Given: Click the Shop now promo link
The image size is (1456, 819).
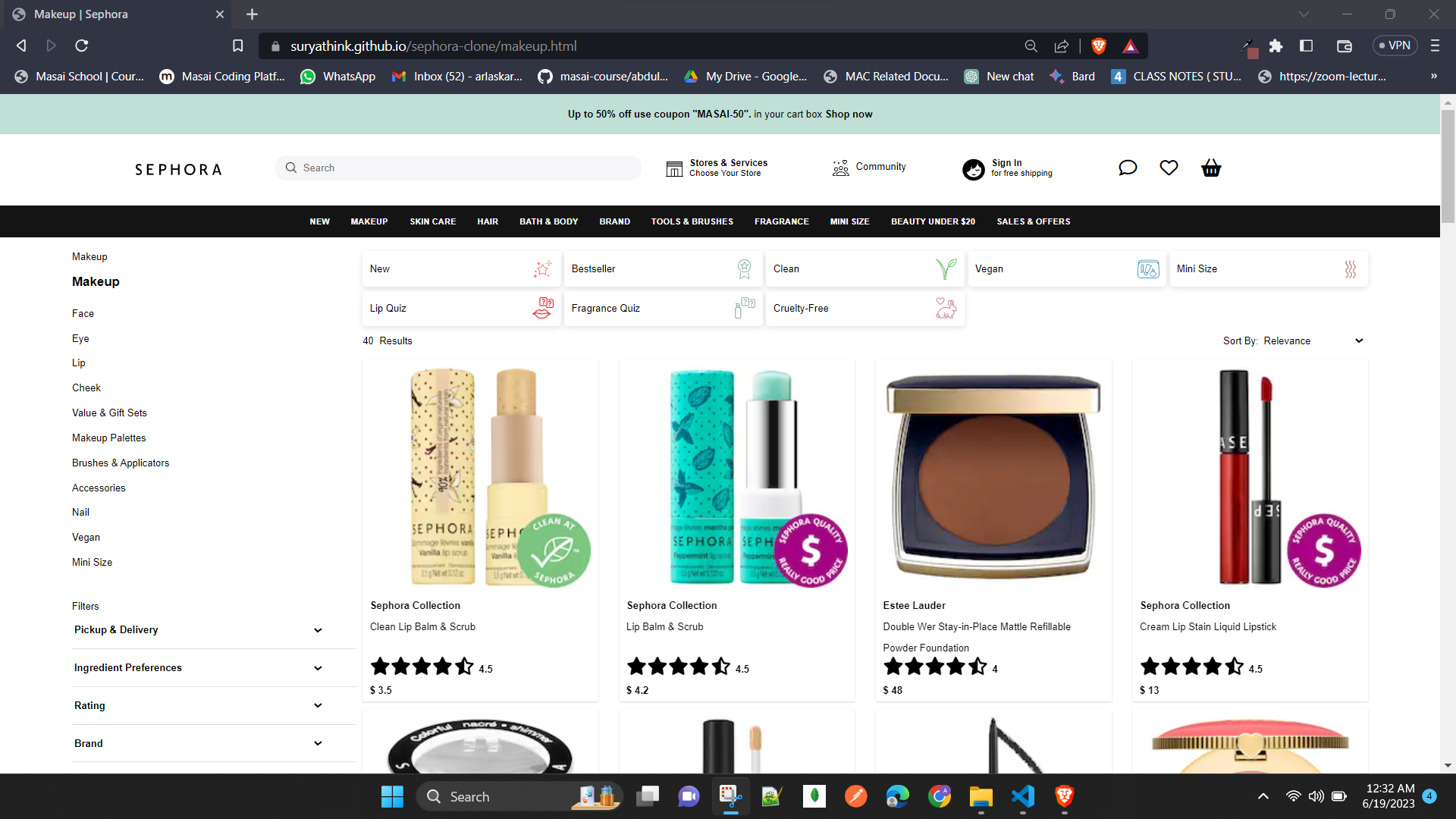Looking at the screenshot, I should tap(849, 115).
